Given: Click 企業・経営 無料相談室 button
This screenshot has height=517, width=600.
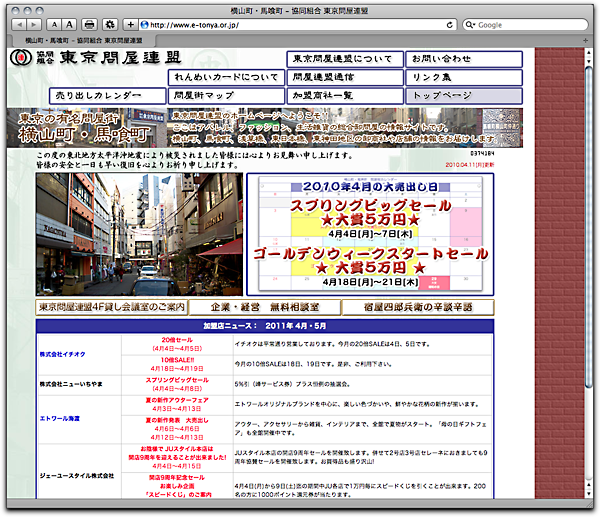Looking at the screenshot, I should pyautogui.click(x=265, y=307).
